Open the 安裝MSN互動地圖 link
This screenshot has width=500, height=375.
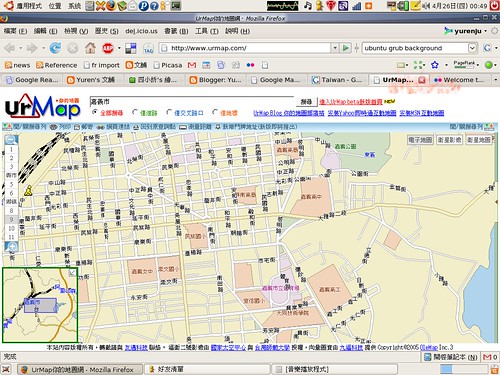422,113
